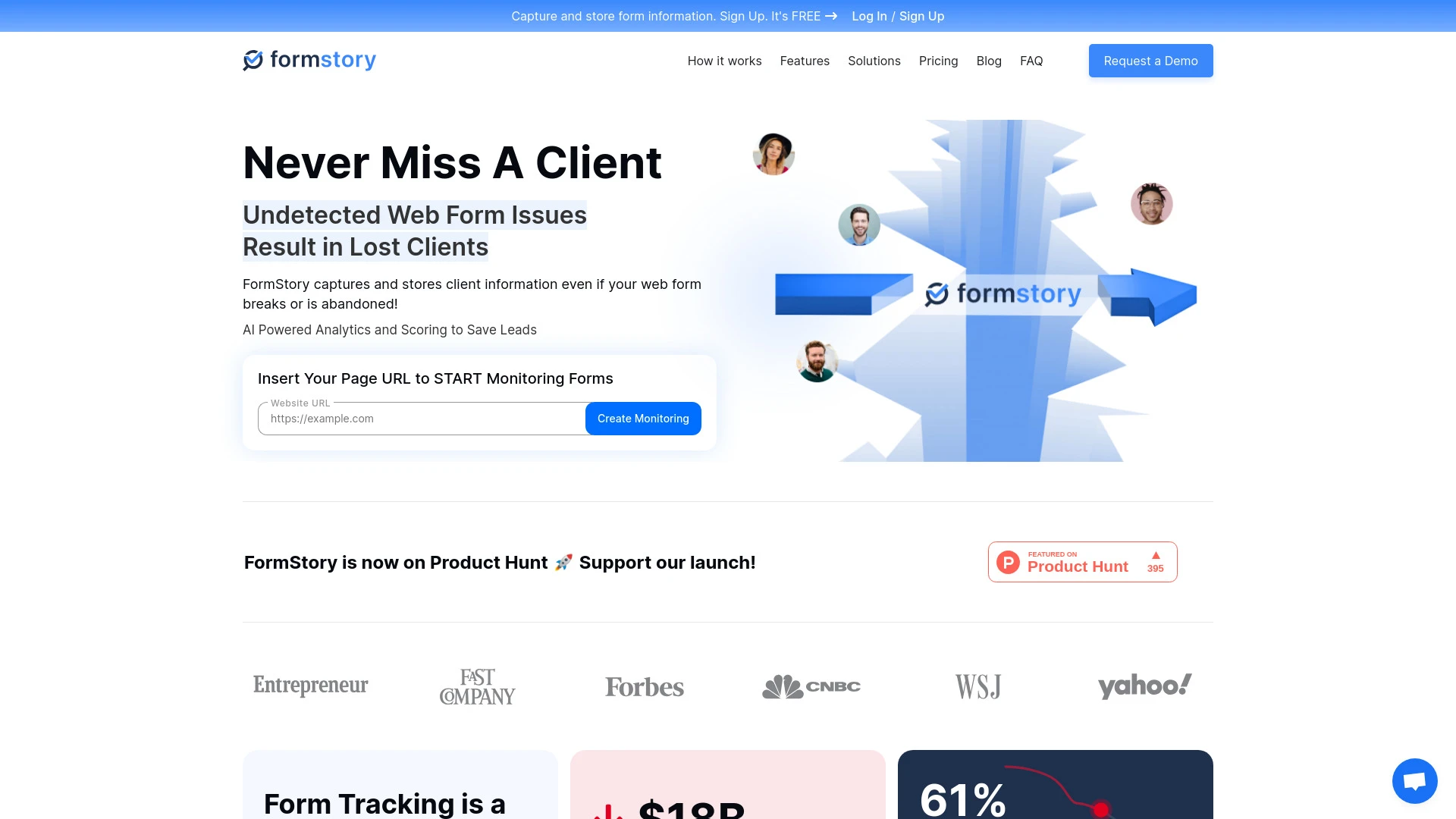Click the arrow icon in announcement bar
This screenshot has height=819, width=1456.
[833, 15]
